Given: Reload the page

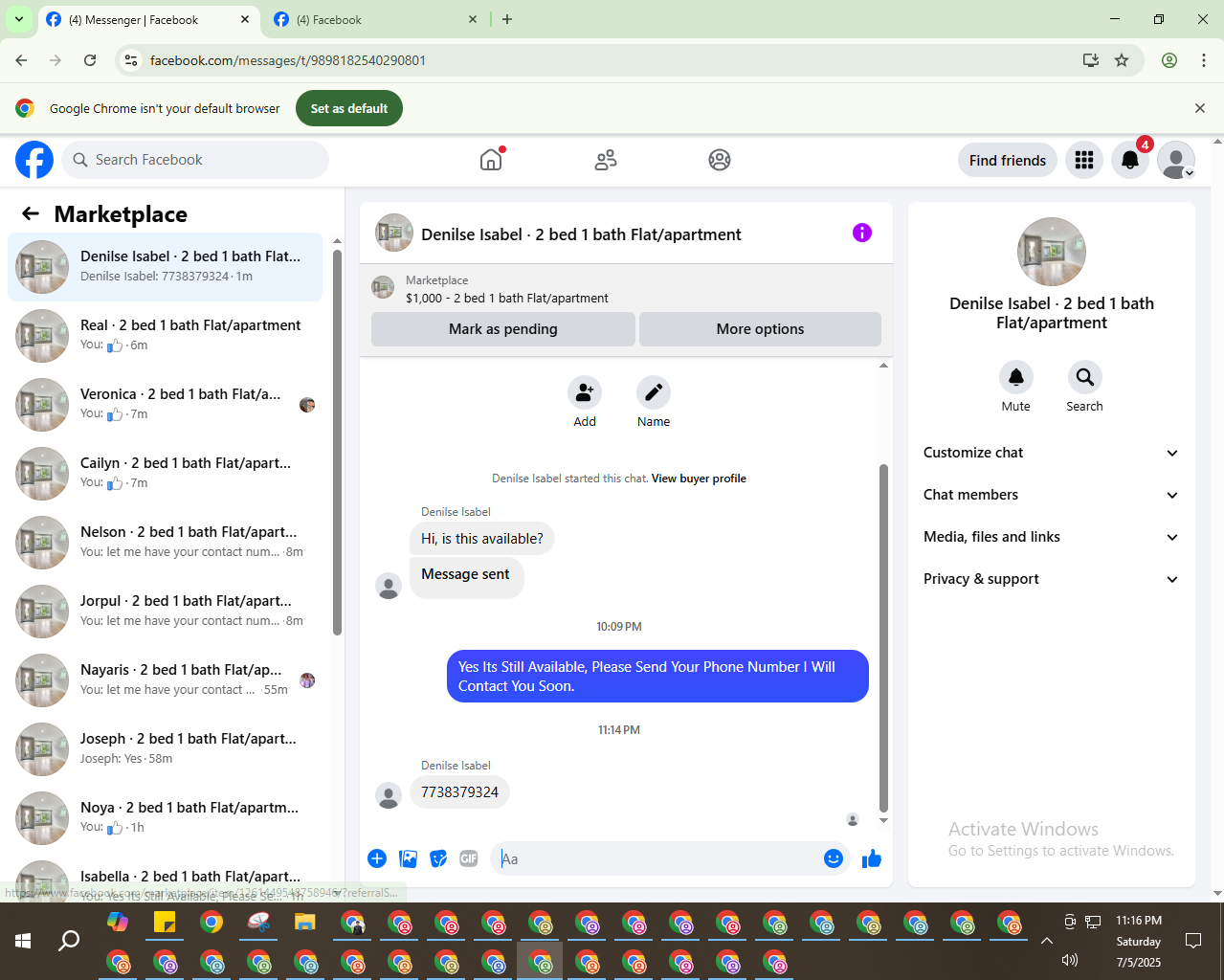Looking at the screenshot, I should click(x=90, y=60).
